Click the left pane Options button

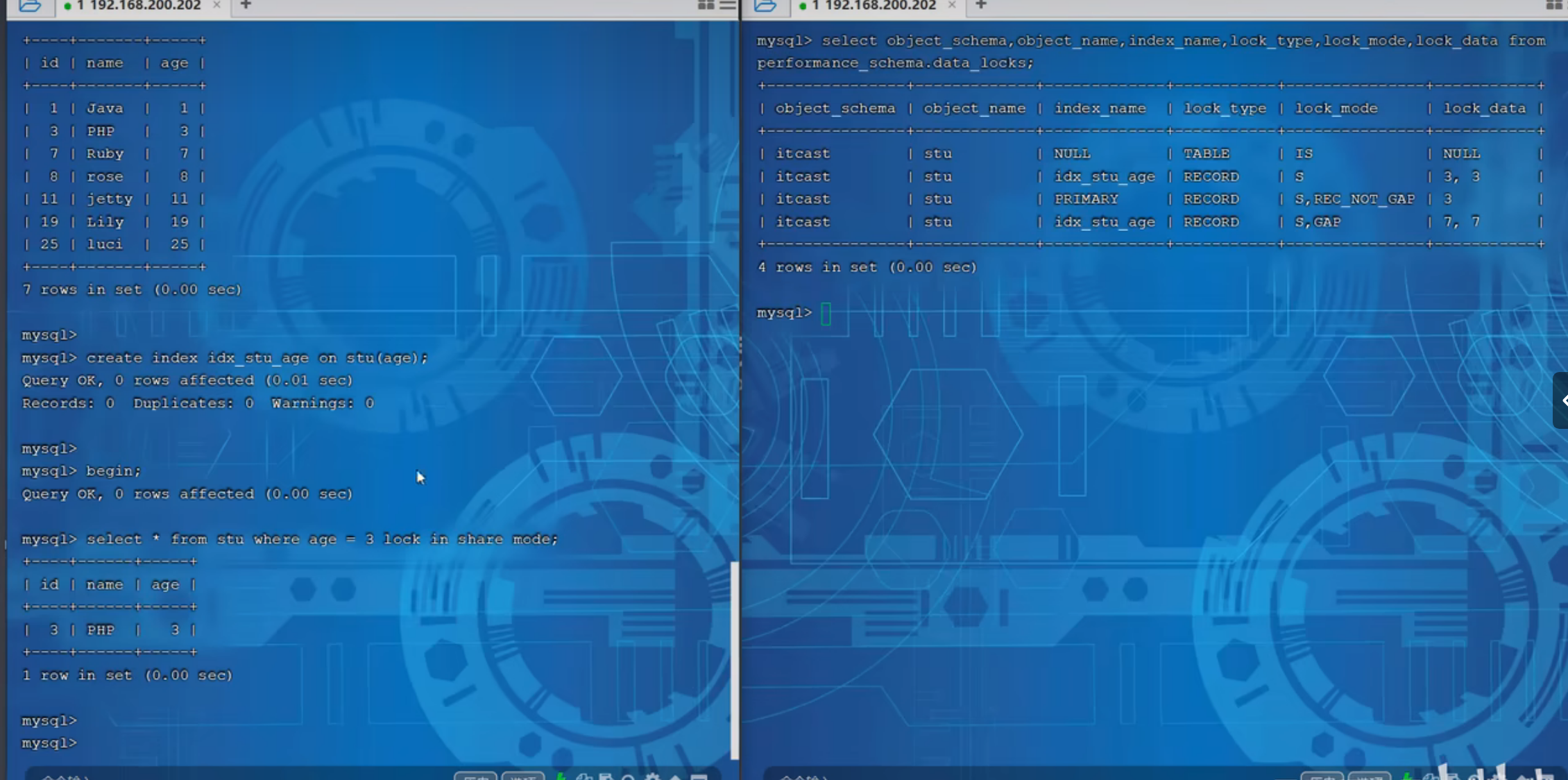point(522,777)
